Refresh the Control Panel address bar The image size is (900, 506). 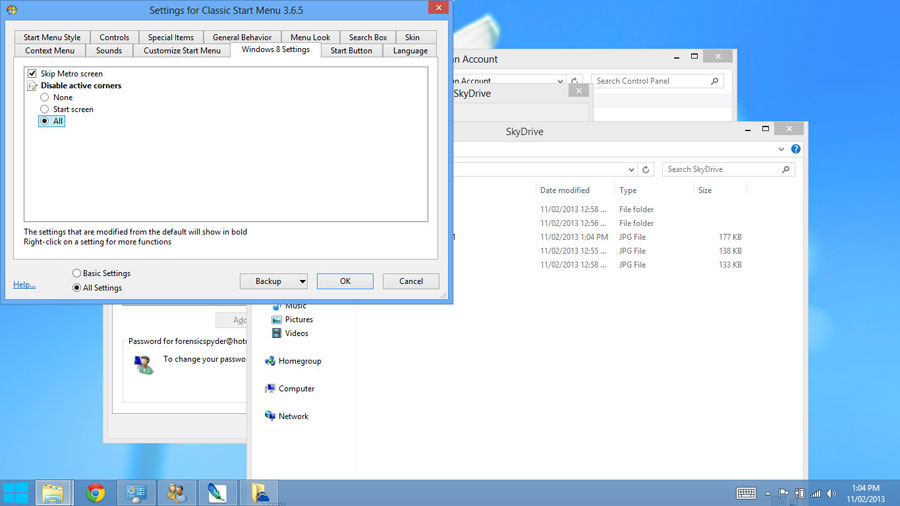575,81
